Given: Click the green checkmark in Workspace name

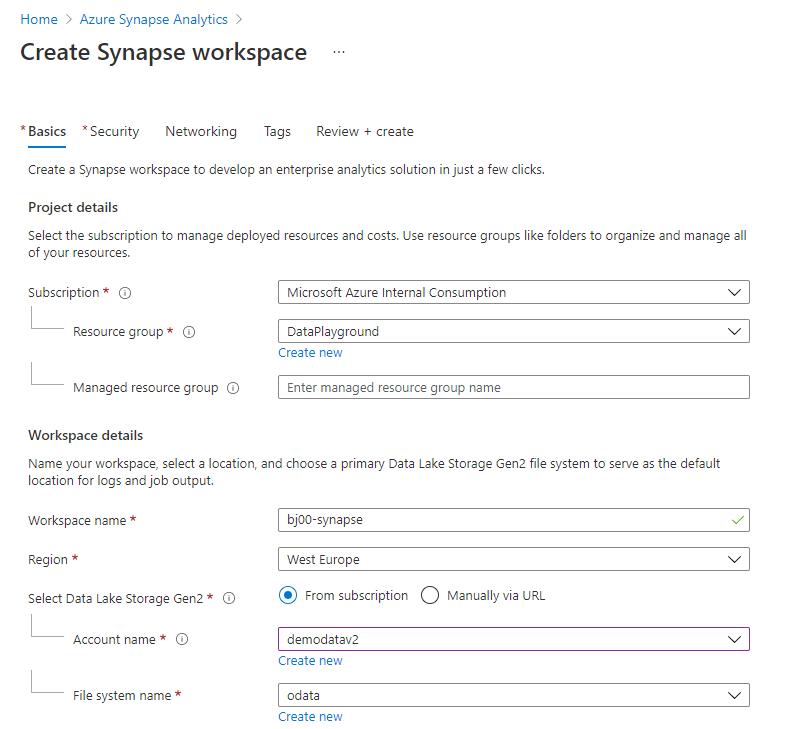Looking at the screenshot, I should [737, 520].
